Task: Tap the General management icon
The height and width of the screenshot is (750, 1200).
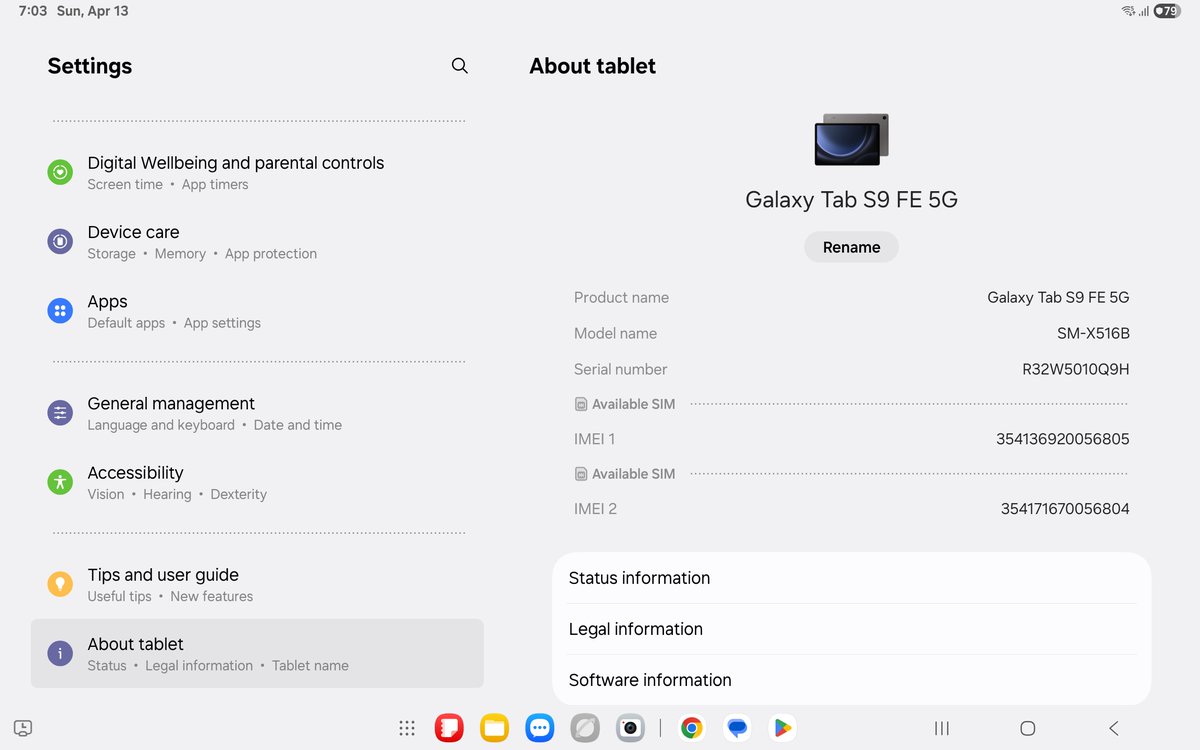Action: [x=60, y=413]
